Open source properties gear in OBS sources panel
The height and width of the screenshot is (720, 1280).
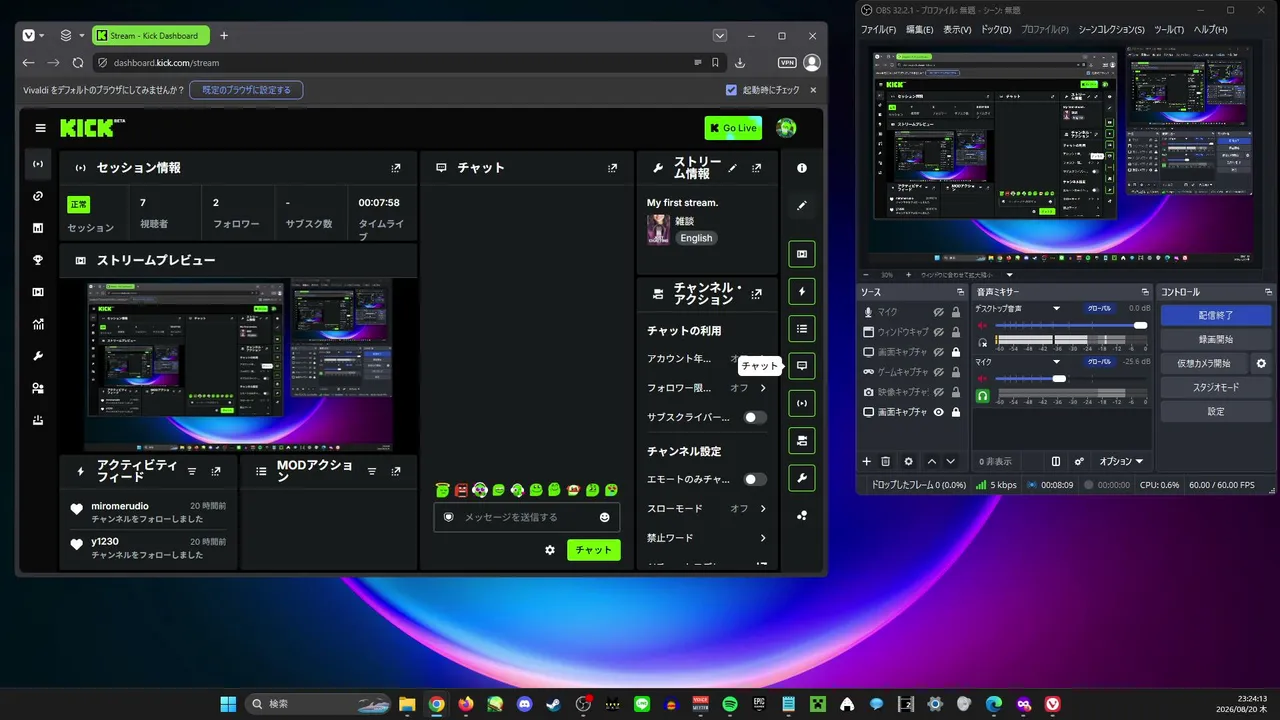pos(908,461)
